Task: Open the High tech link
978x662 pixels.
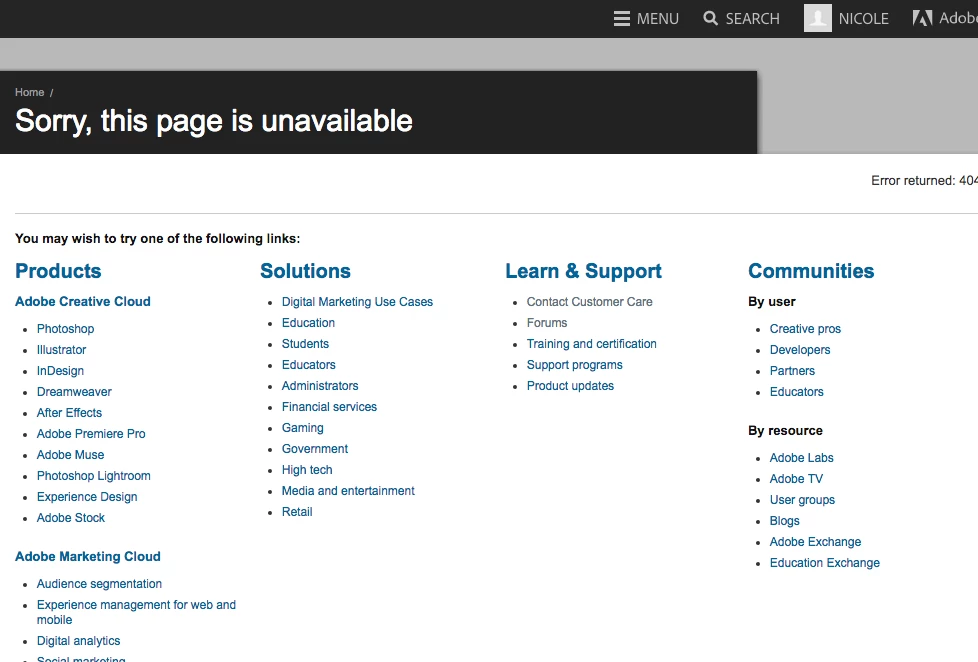Action: (x=307, y=470)
